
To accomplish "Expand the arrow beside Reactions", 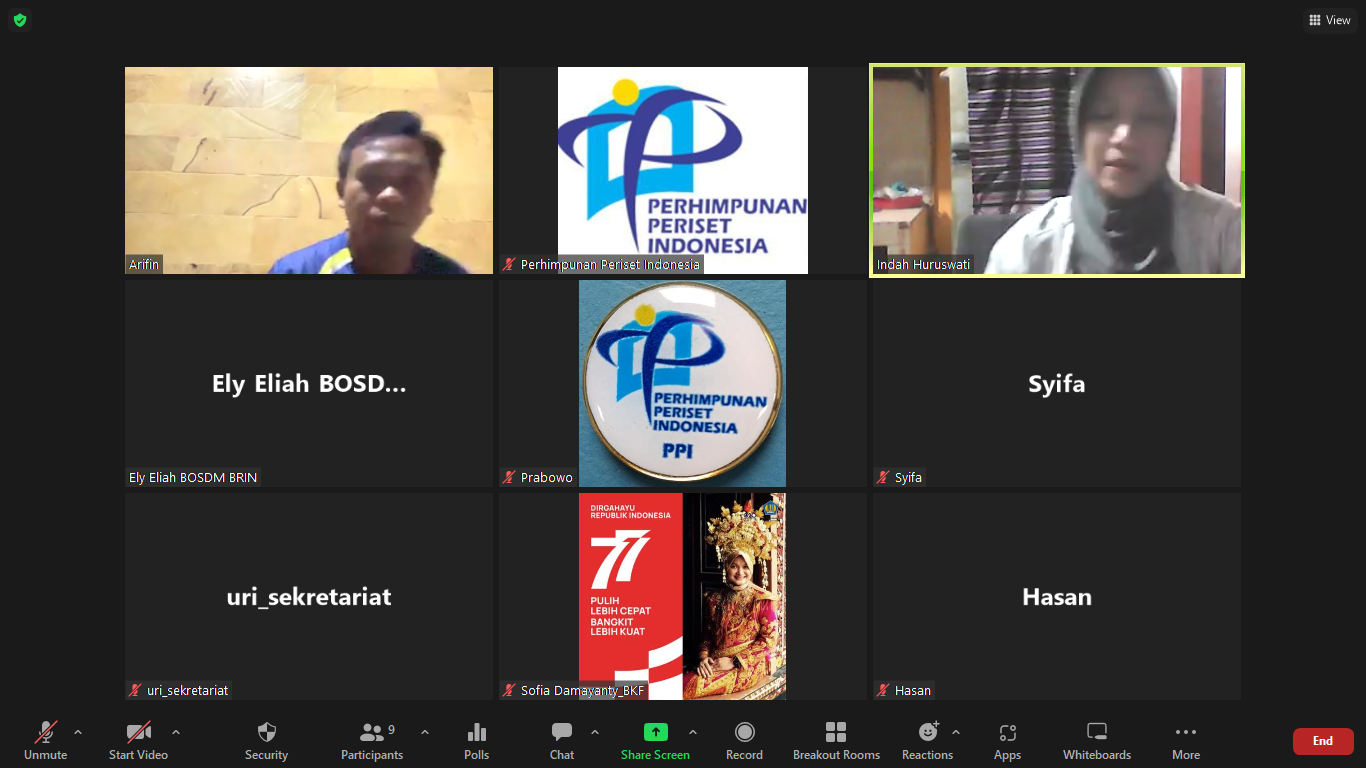I will [956, 732].
